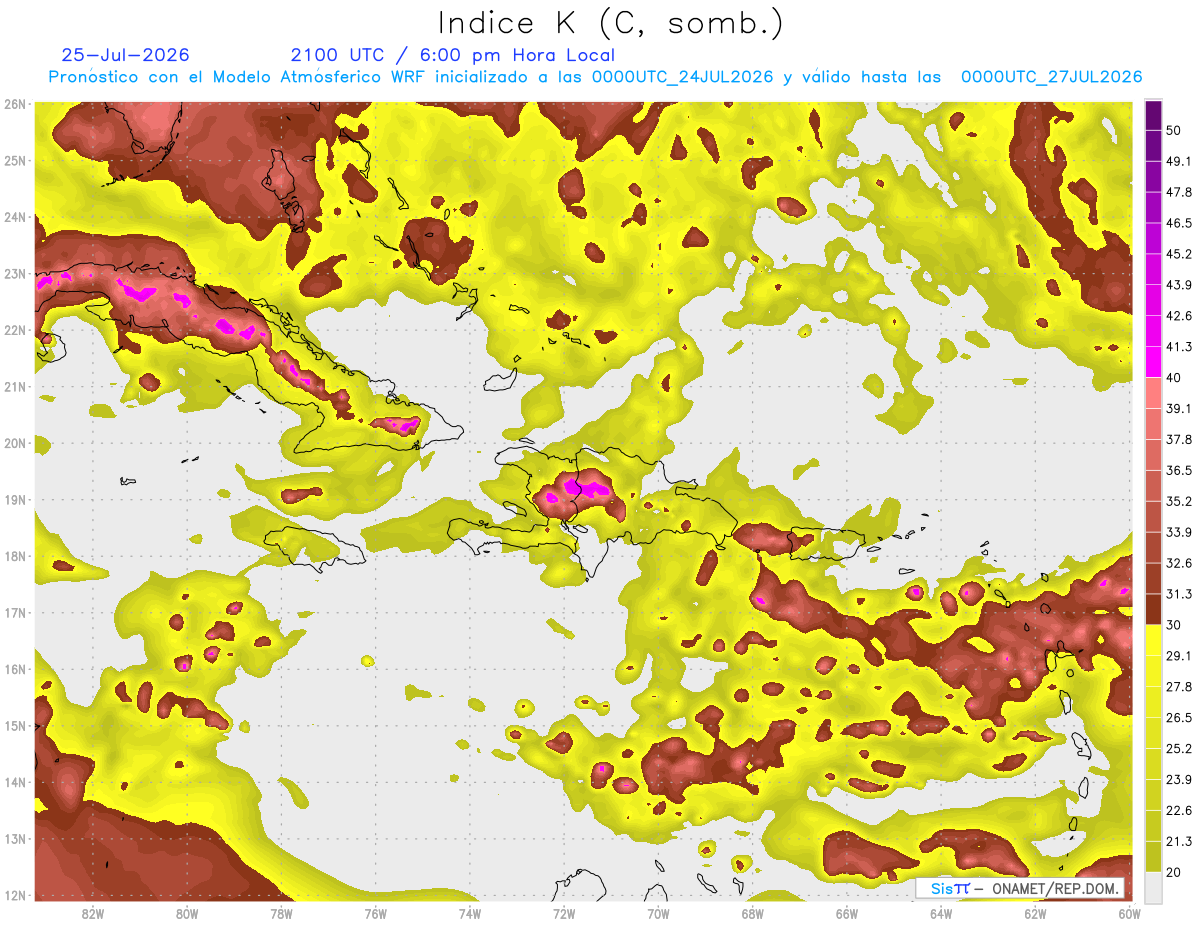Image resolution: width=1200 pixels, height=927 pixels.
Task: Click the map title "Indice K (C, somb.)"
Action: 611,22
